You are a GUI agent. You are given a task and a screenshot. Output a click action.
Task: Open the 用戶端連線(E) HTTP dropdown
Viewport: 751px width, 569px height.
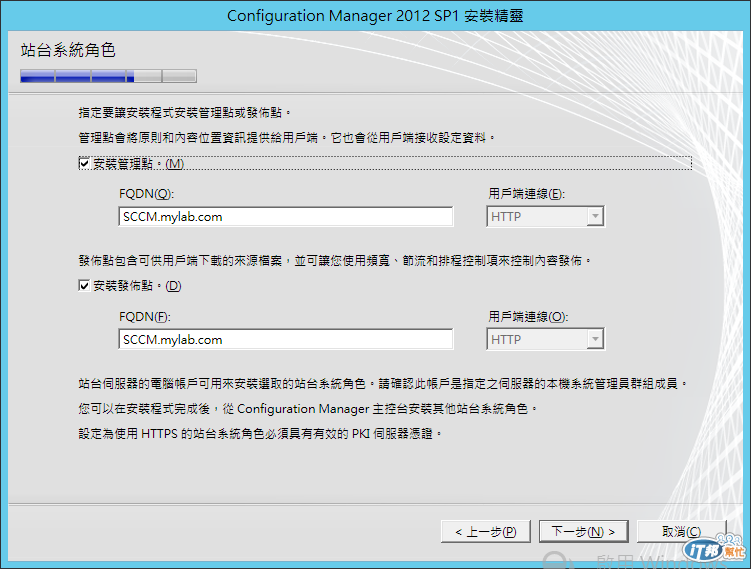(546, 216)
